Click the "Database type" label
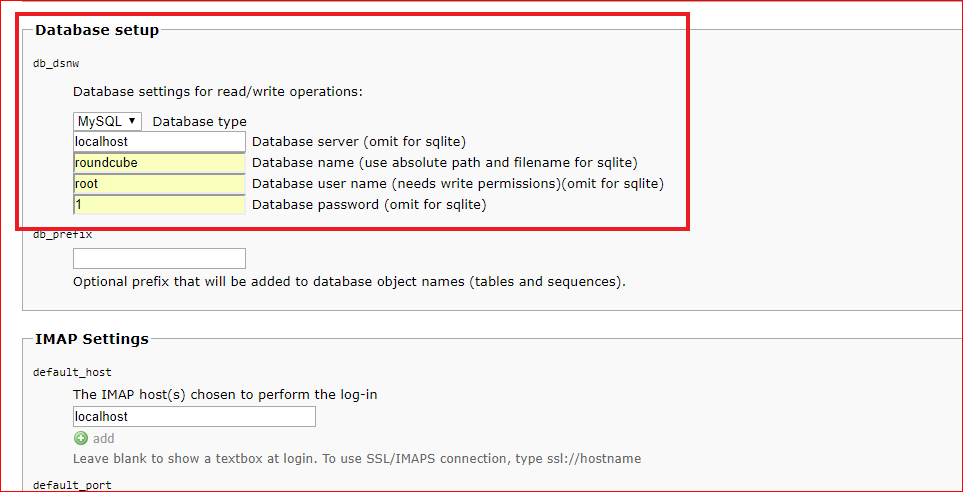The width and height of the screenshot is (963, 492). click(199, 121)
